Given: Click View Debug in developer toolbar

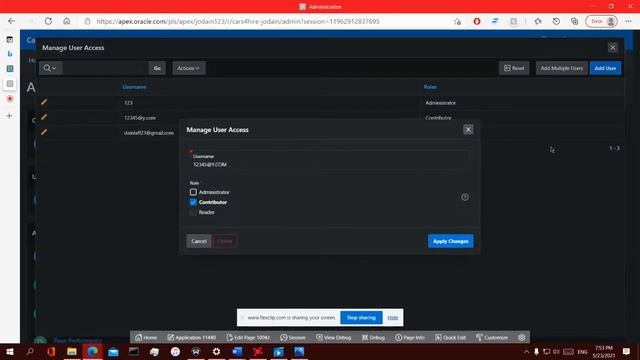Looking at the screenshot, I should coord(333,338).
